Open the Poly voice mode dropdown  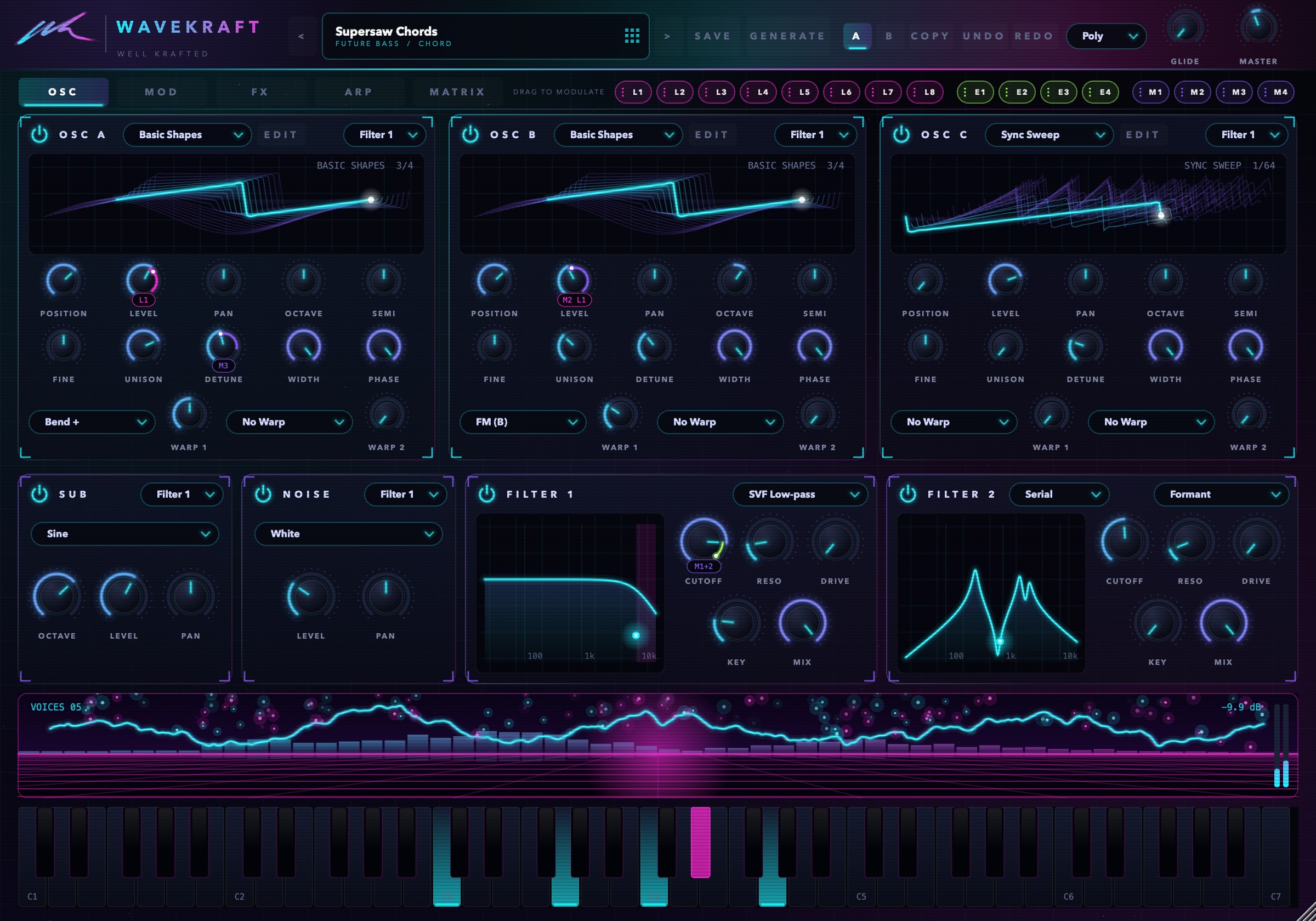click(1105, 36)
